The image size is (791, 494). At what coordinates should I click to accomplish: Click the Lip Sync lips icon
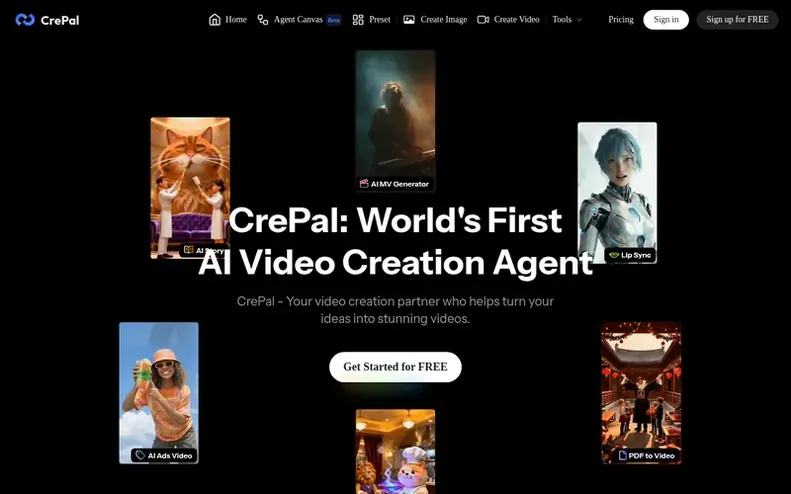[613, 255]
